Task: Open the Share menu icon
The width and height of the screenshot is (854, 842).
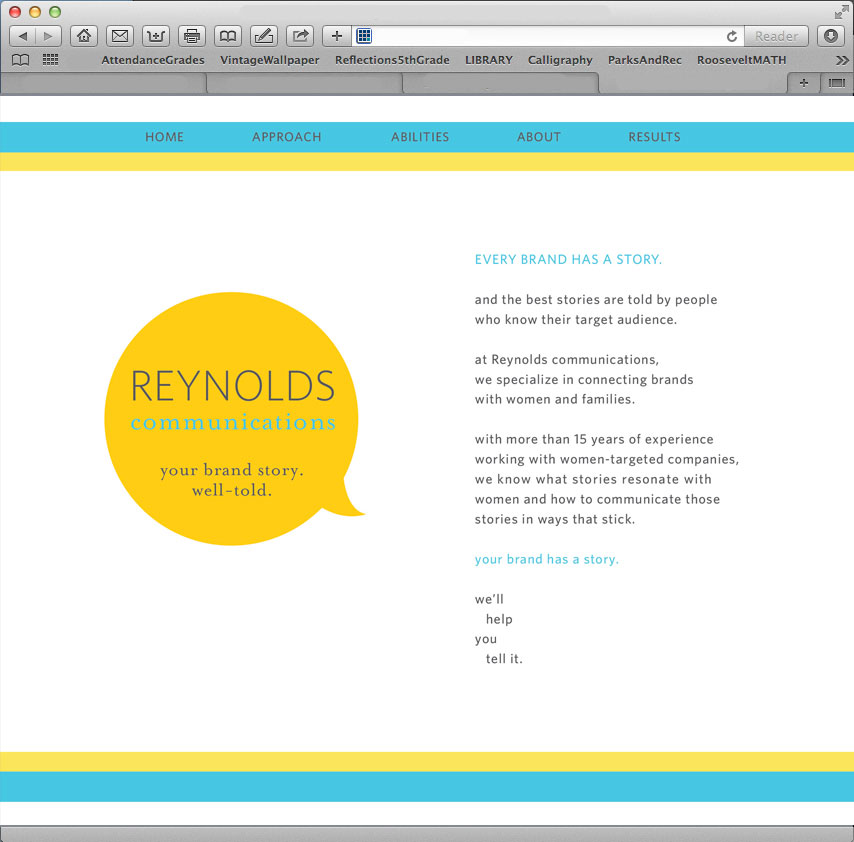Action: (300, 36)
